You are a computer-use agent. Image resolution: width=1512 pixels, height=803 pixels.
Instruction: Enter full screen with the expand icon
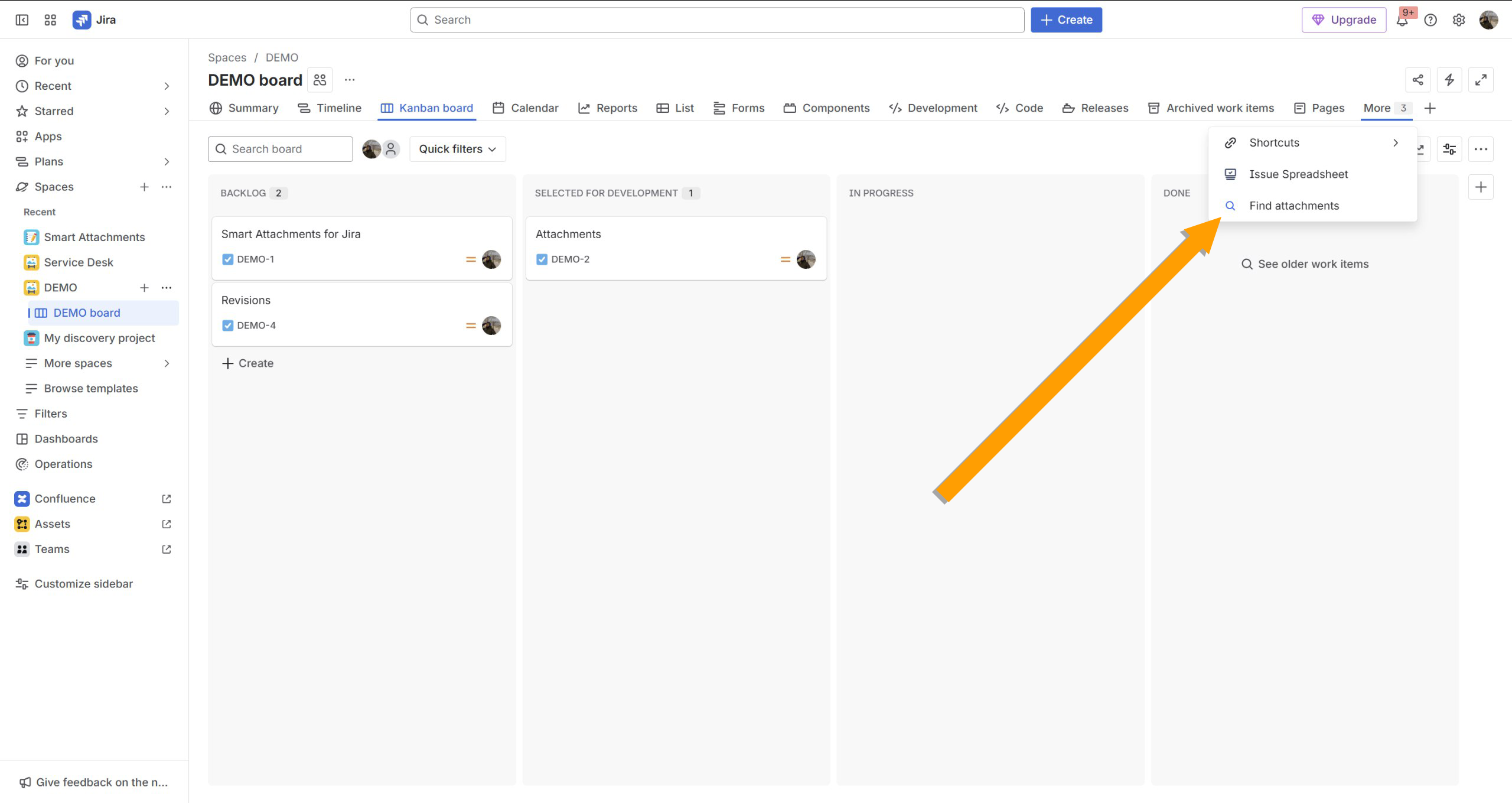click(x=1481, y=80)
